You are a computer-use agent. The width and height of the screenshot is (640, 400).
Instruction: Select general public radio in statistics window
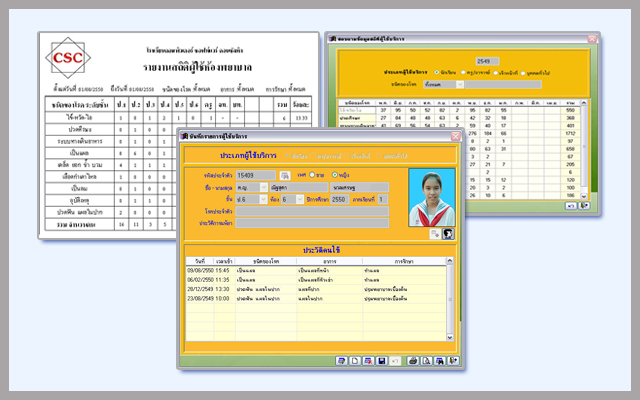(x=522, y=73)
